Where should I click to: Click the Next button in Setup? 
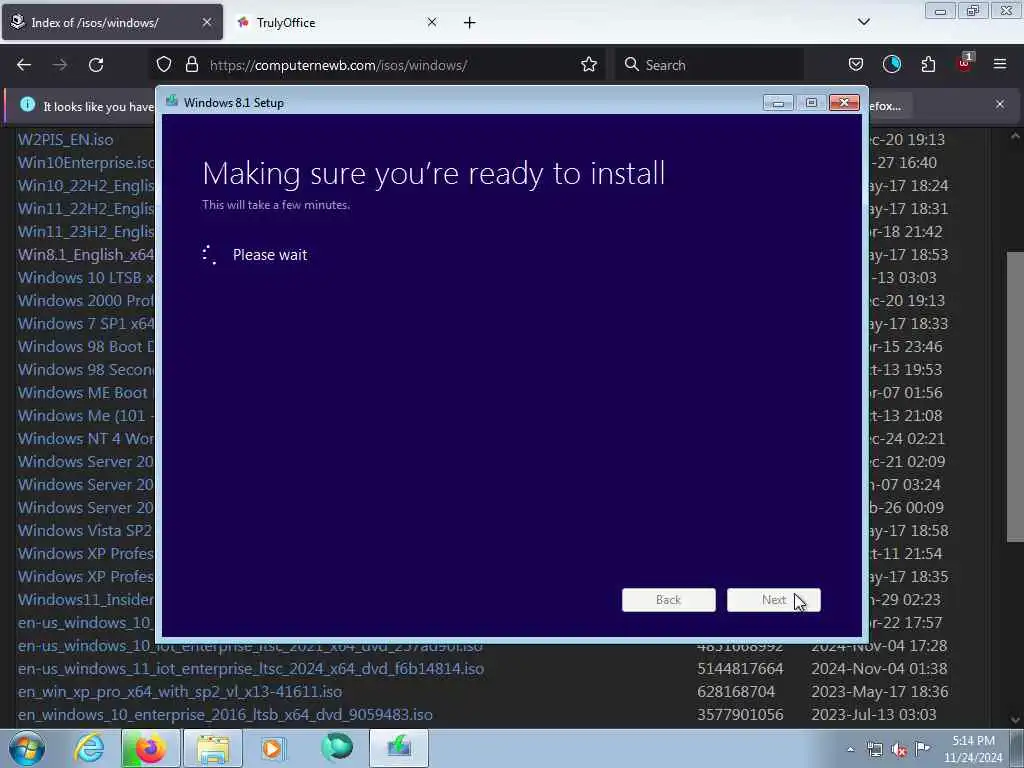(x=774, y=600)
